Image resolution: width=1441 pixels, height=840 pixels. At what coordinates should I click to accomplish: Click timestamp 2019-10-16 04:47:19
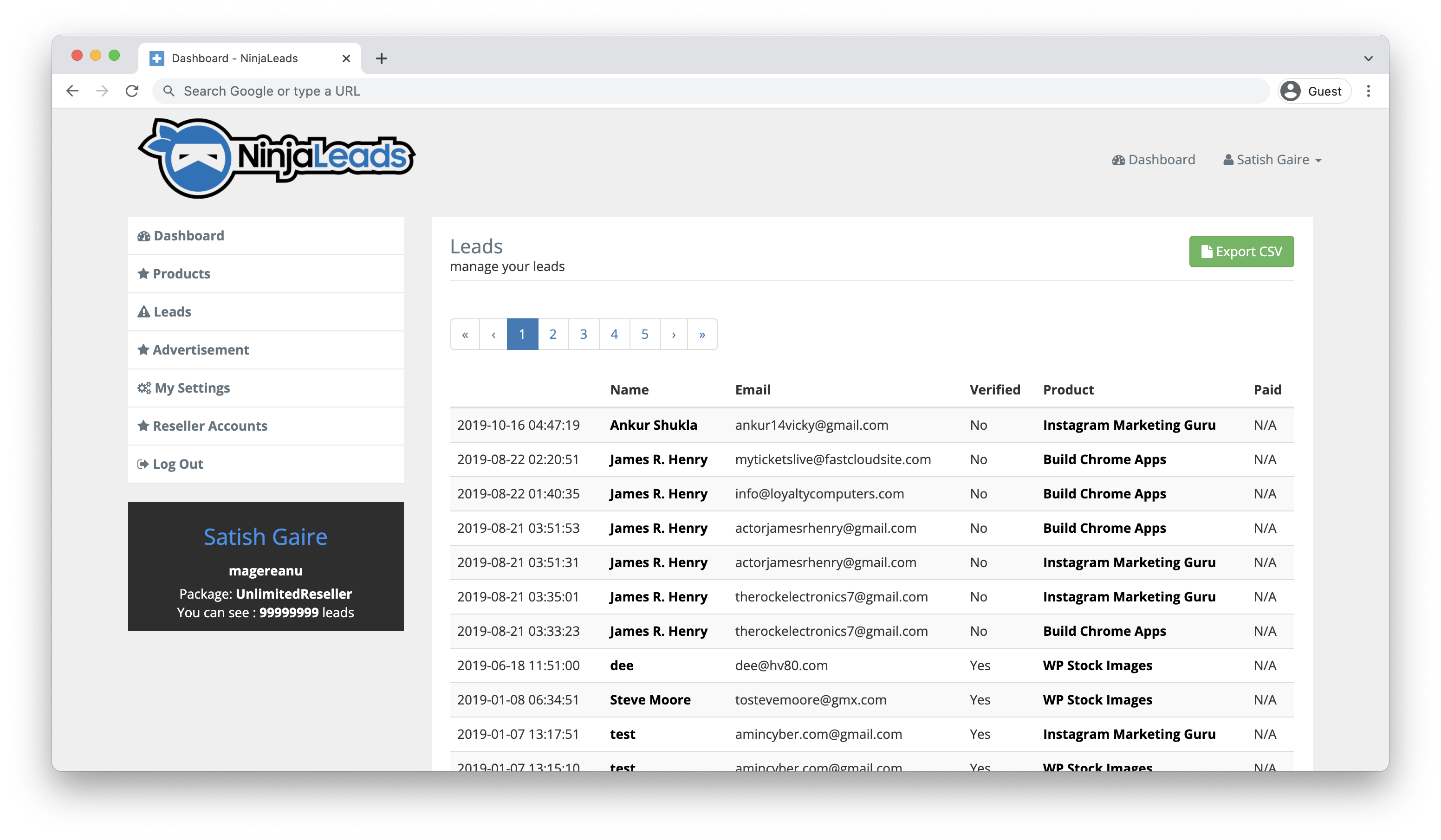518,425
